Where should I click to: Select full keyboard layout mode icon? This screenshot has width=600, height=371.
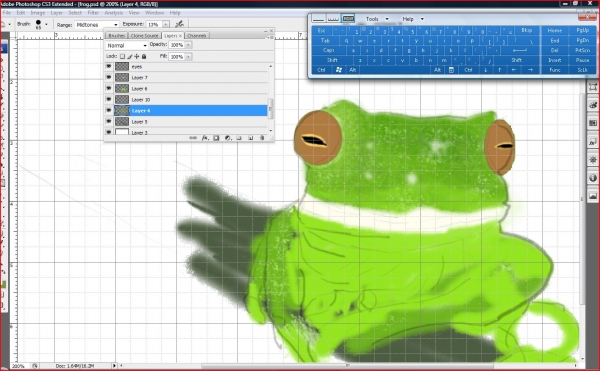[x=348, y=18]
